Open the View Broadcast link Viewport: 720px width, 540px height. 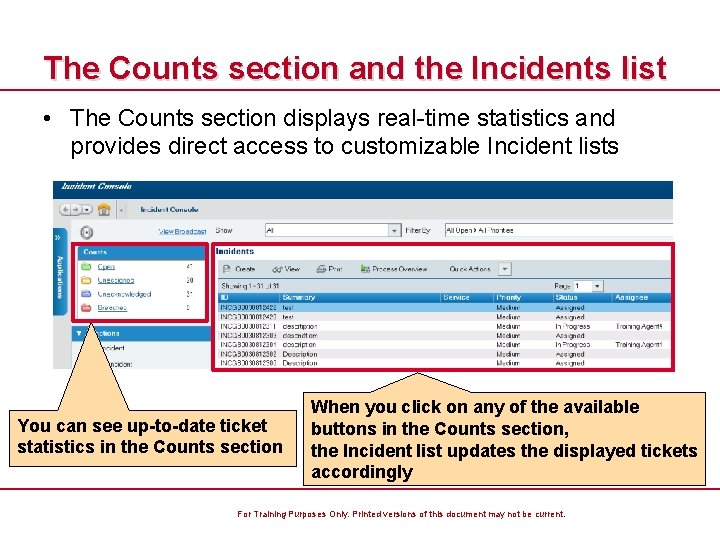coord(182,231)
